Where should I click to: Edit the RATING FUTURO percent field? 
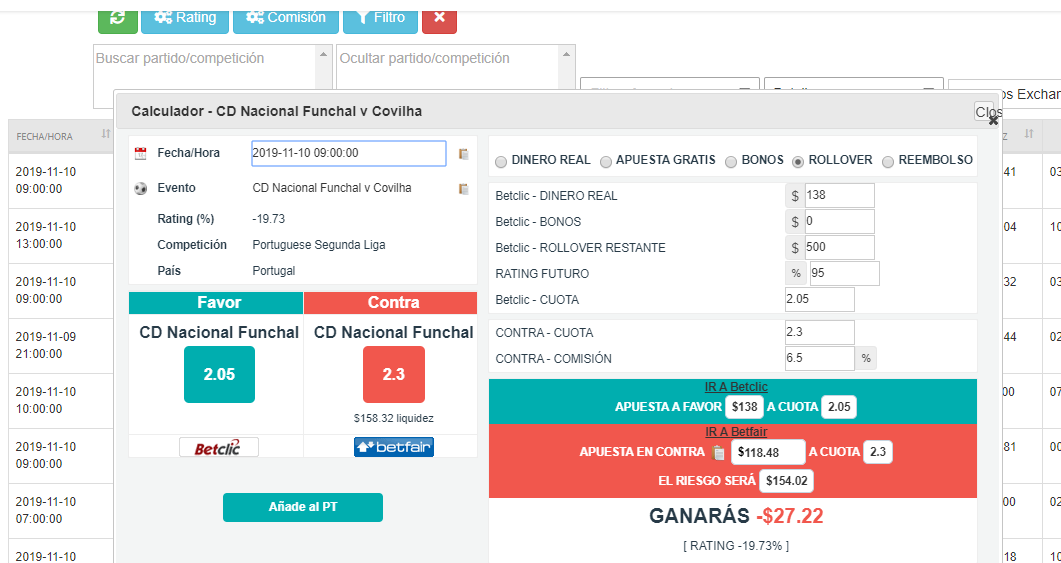[x=844, y=273]
